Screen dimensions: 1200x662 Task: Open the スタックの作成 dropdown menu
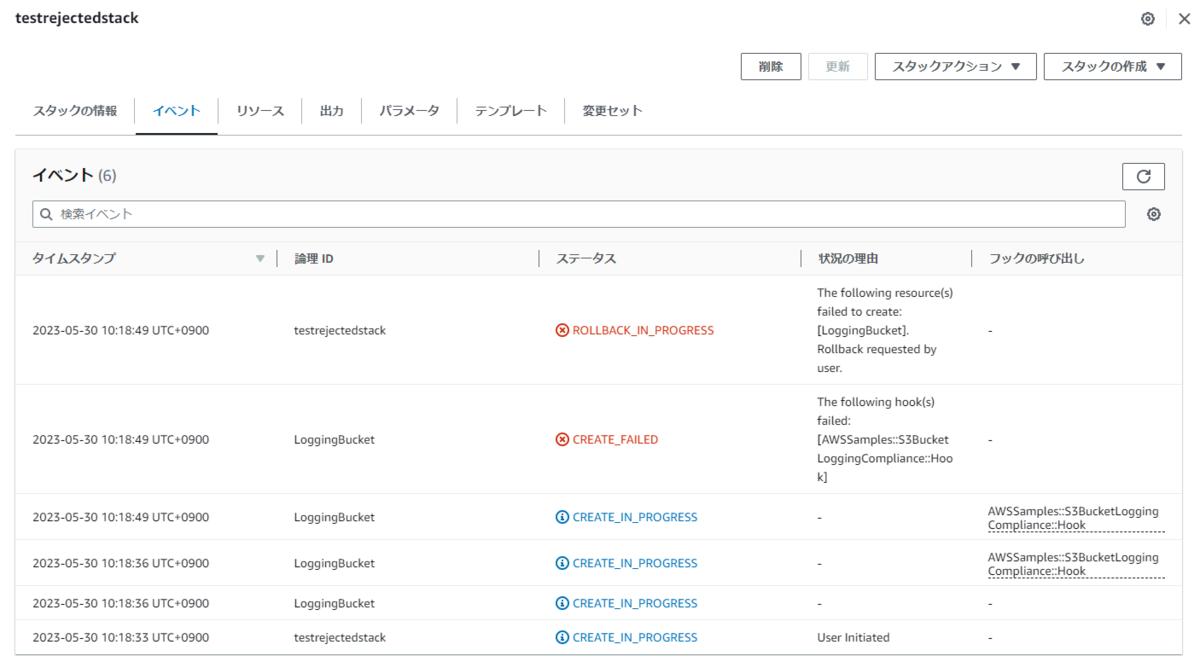pyautogui.click(x=1113, y=66)
